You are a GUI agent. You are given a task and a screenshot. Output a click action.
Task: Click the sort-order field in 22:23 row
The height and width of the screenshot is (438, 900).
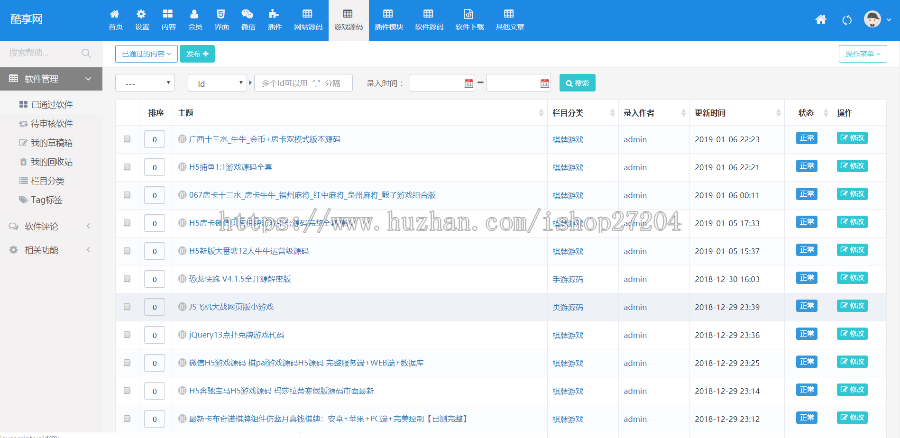tap(154, 139)
